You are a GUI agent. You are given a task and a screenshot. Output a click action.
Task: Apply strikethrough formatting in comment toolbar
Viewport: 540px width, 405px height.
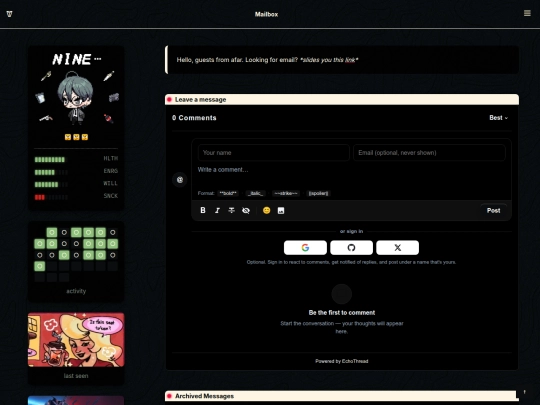pyautogui.click(x=231, y=210)
